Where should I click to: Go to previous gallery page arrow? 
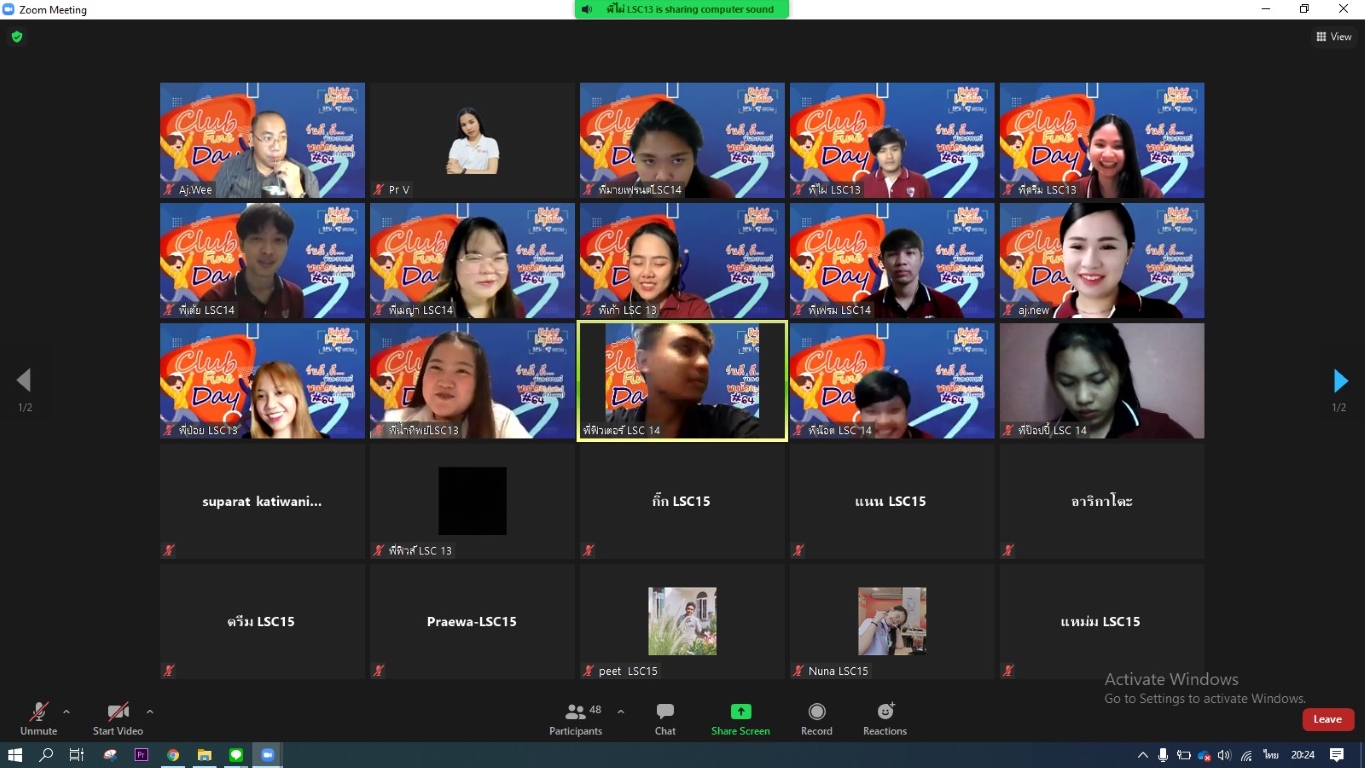pos(24,381)
